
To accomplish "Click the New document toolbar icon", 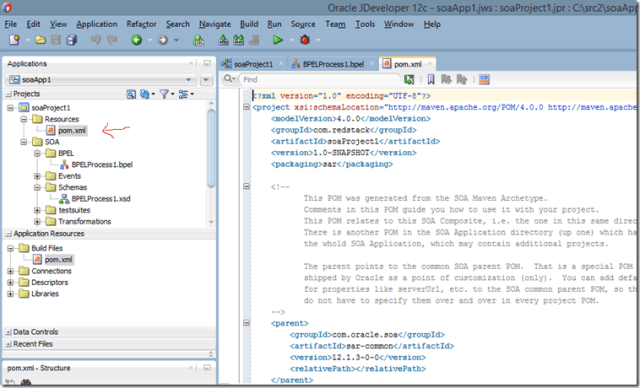I will coord(14,40).
